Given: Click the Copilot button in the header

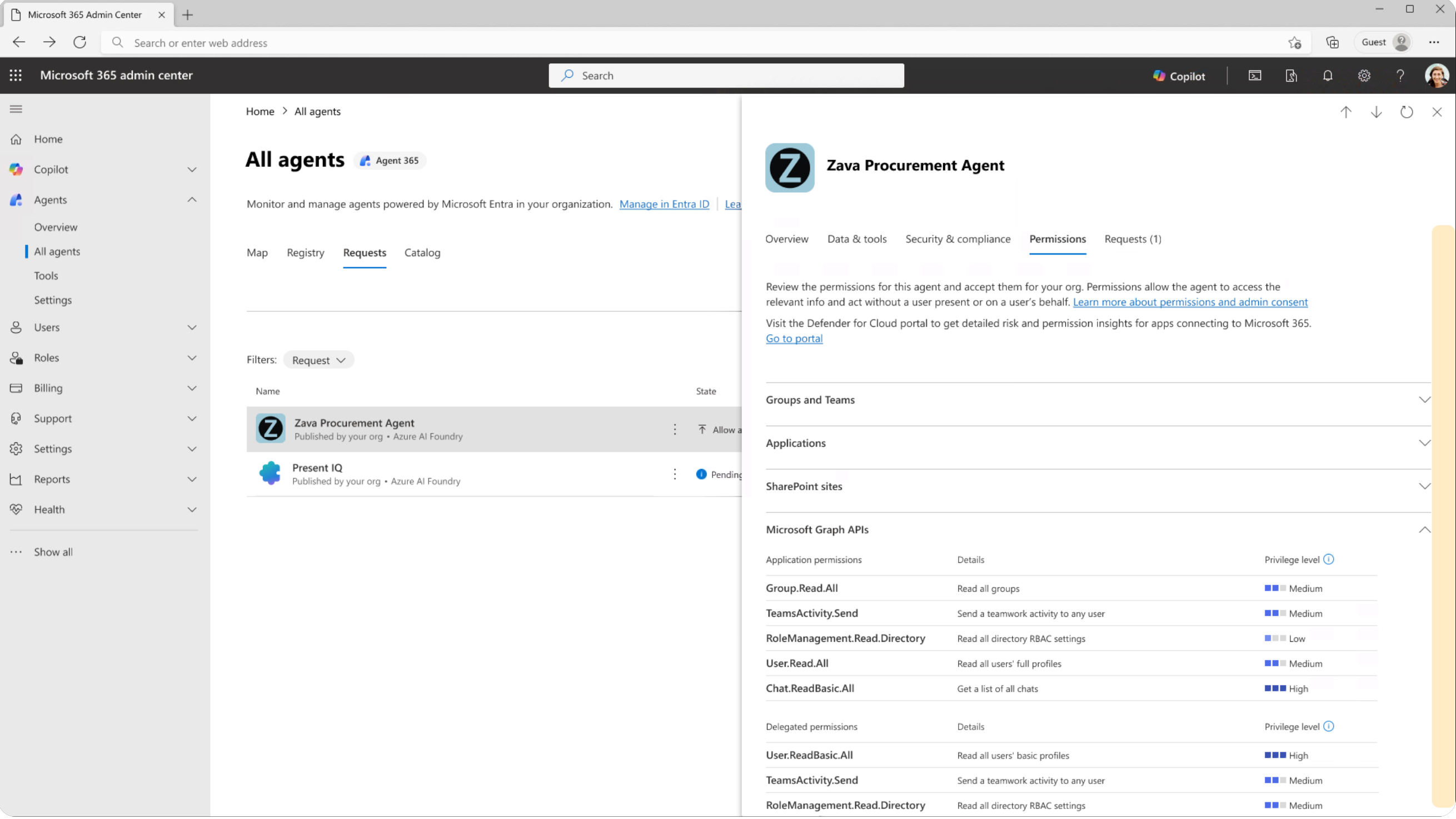Looking at the screenshot, I should coord(1179,76).
